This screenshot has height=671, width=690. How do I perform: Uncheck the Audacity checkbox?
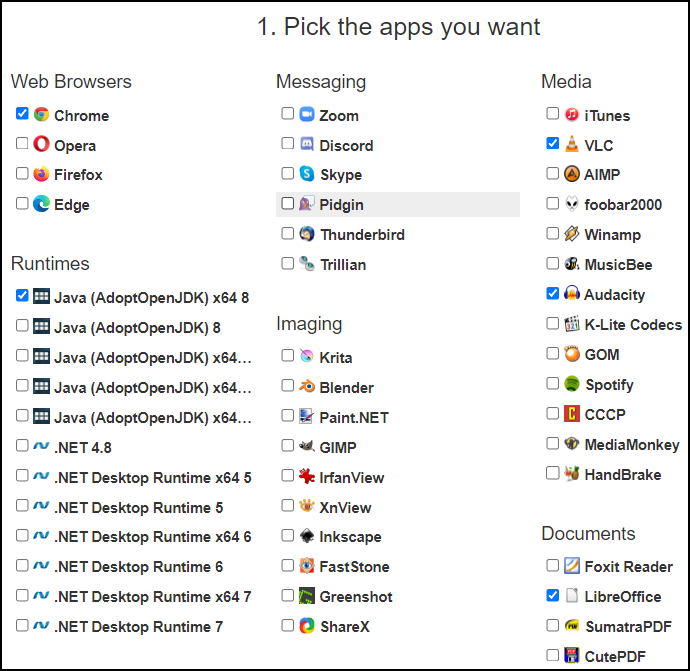tap(553, 293)
